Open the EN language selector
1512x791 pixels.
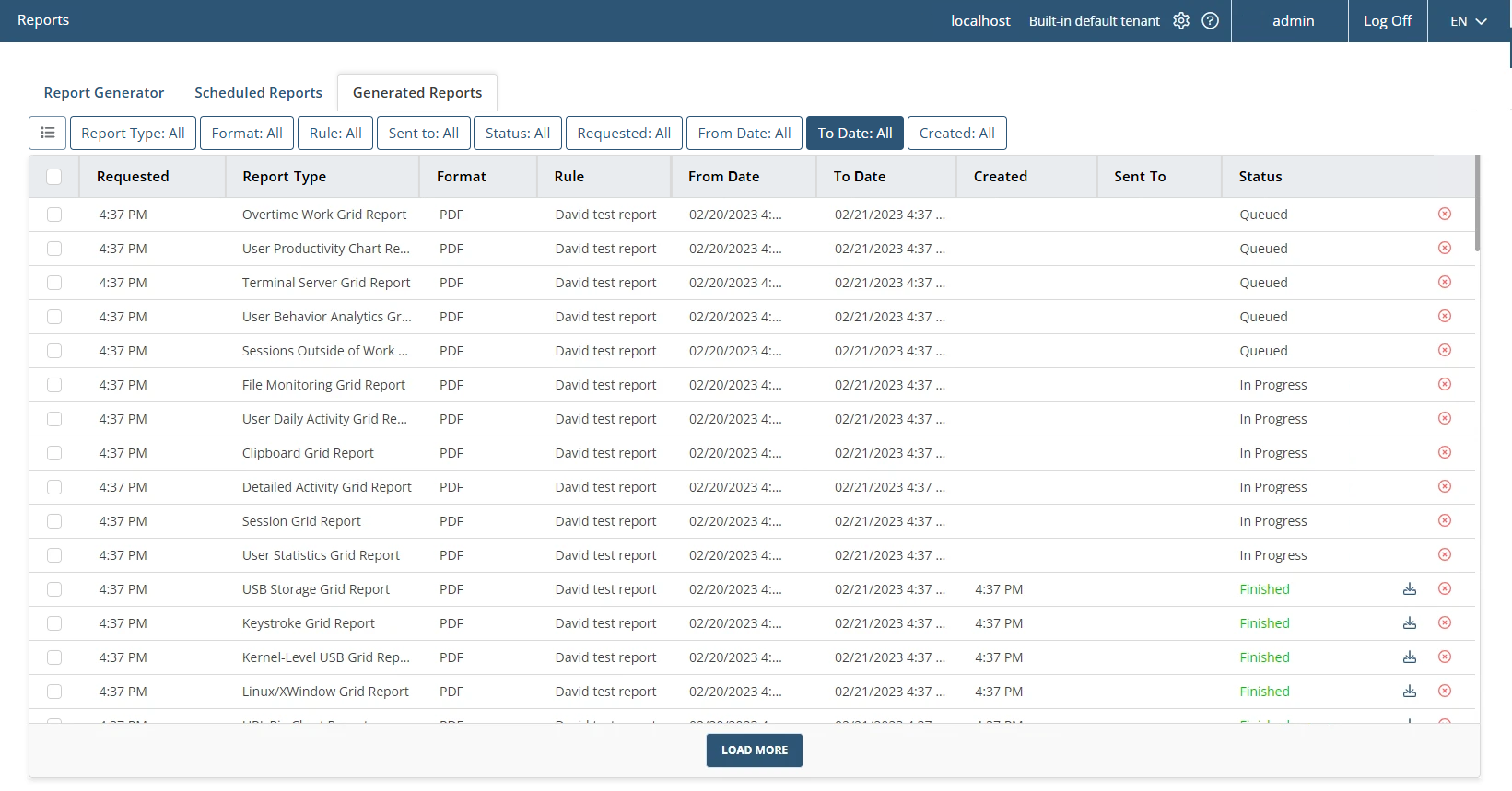[x=1468, y=21]
